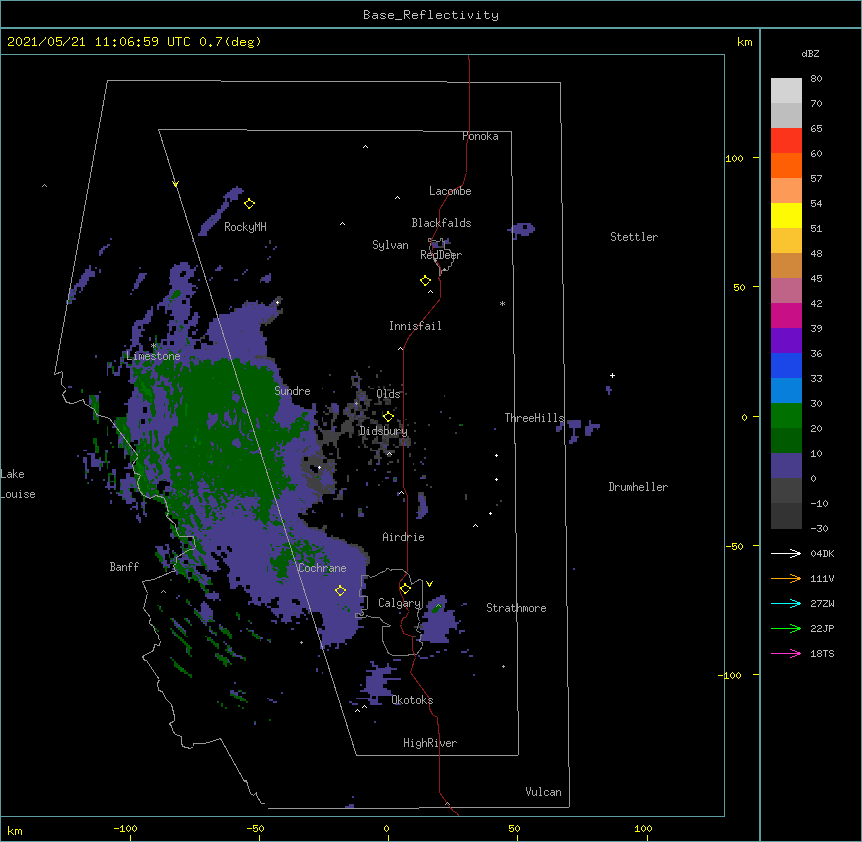This screenshot has height=842, width=862.
Task: Click the yellow station marker near RockyMH
Action: coord(250,204)
